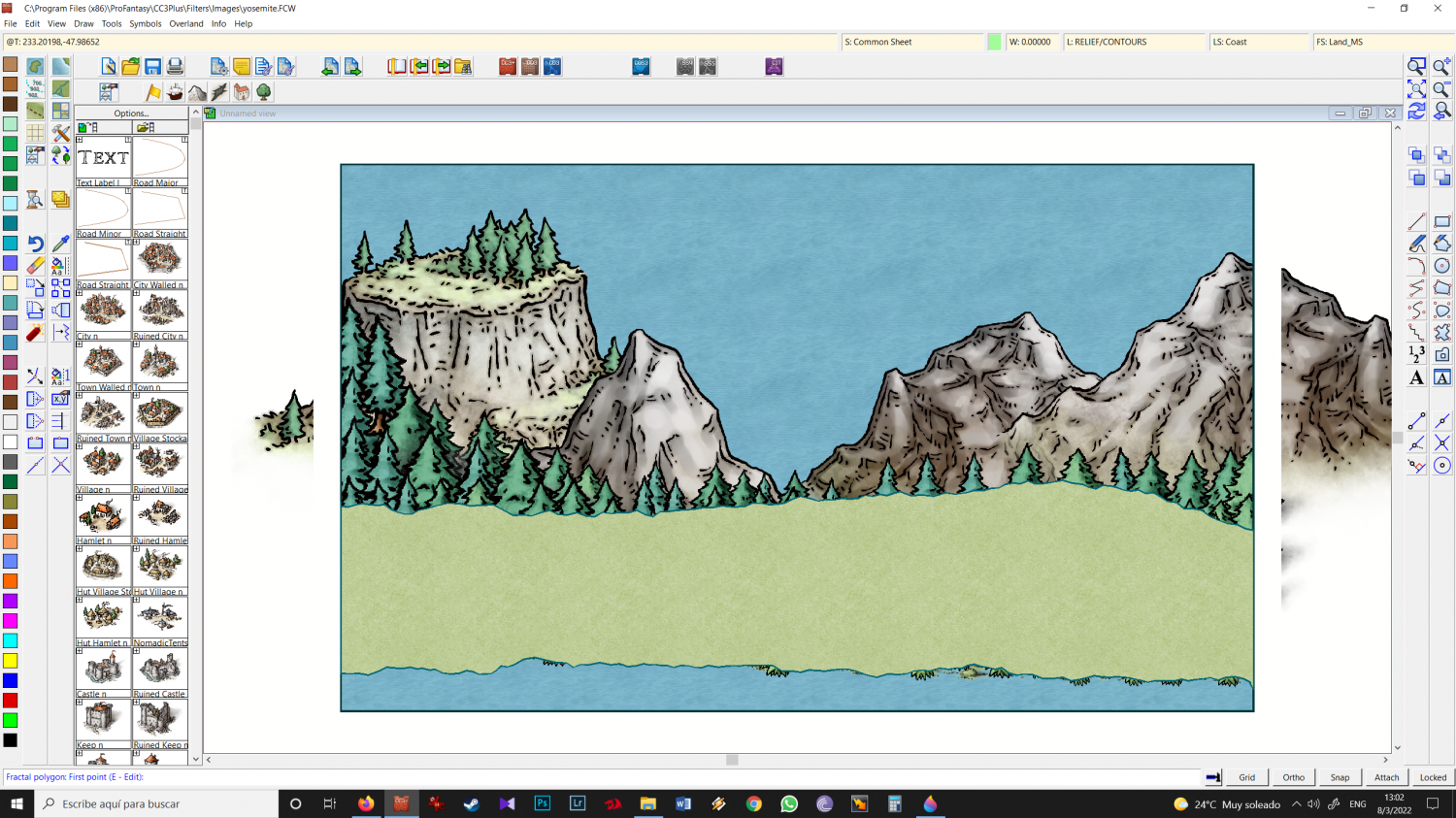1456x818 pixels.
Task: Expand the Text Label symbol plus box
Action: click(x=80, y=140)
